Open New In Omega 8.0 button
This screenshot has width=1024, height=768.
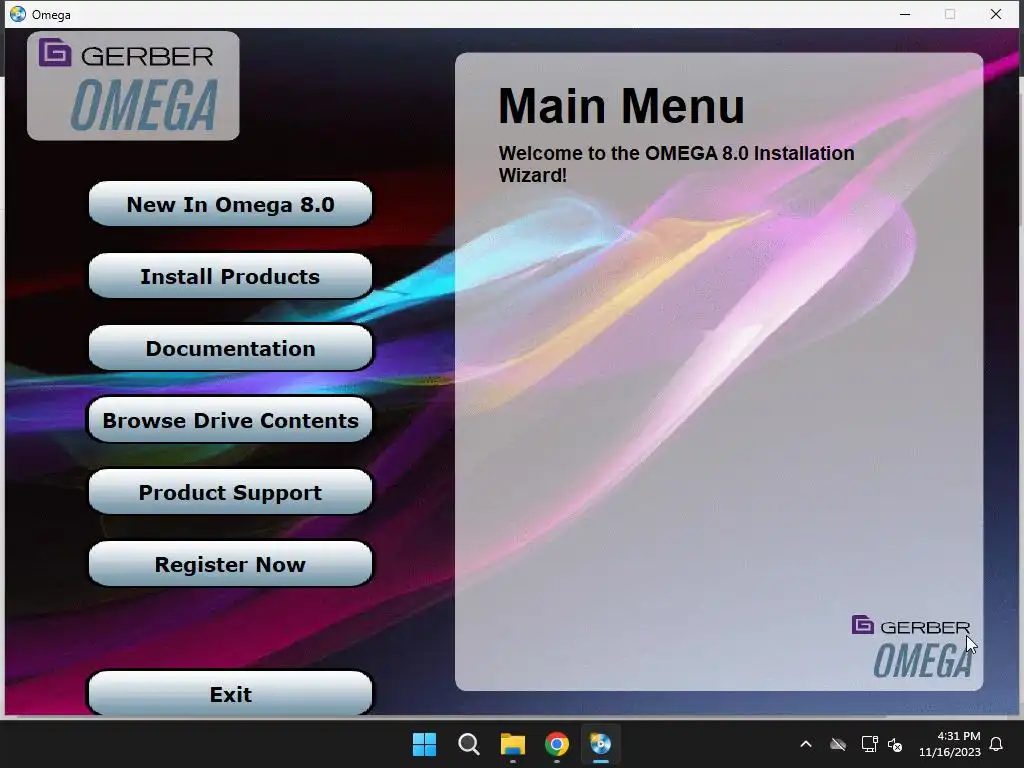[x=231, y=204]
